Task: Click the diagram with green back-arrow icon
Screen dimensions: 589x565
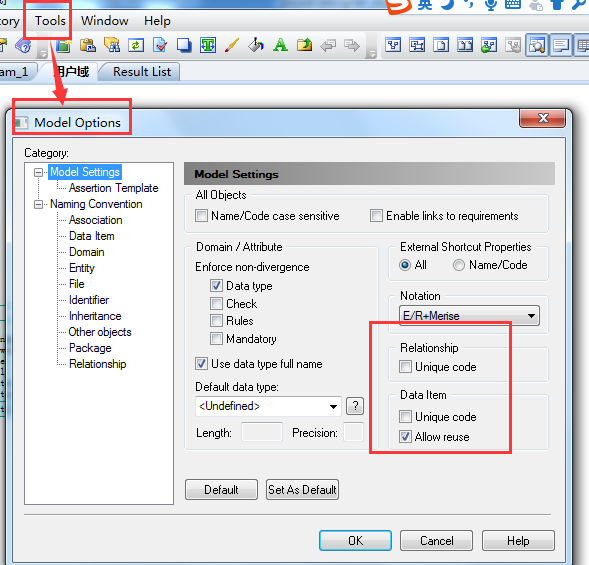Action: click(489, 45)
